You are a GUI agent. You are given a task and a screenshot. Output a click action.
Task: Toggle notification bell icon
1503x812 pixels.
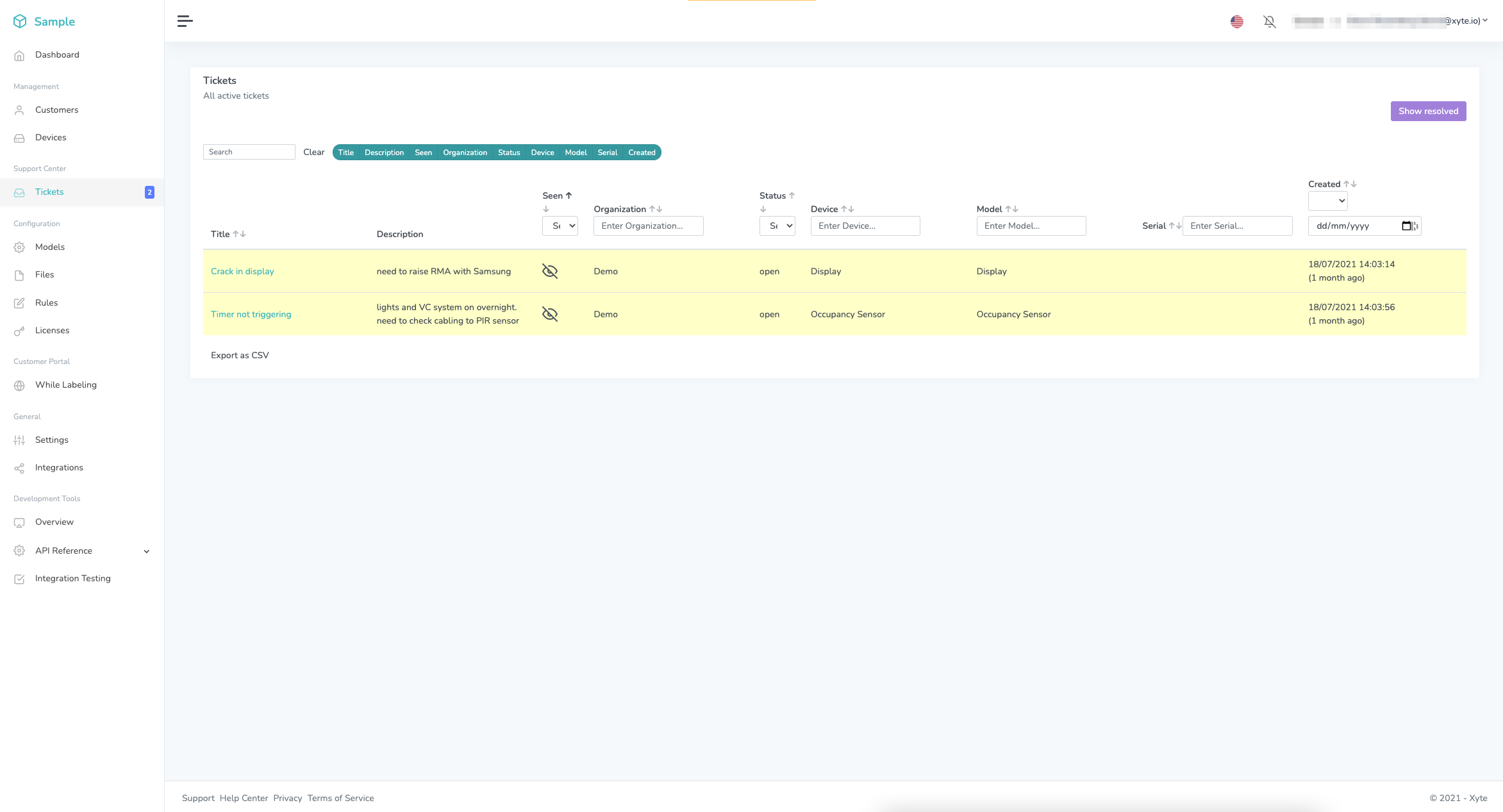click(x=1269, y=20)
